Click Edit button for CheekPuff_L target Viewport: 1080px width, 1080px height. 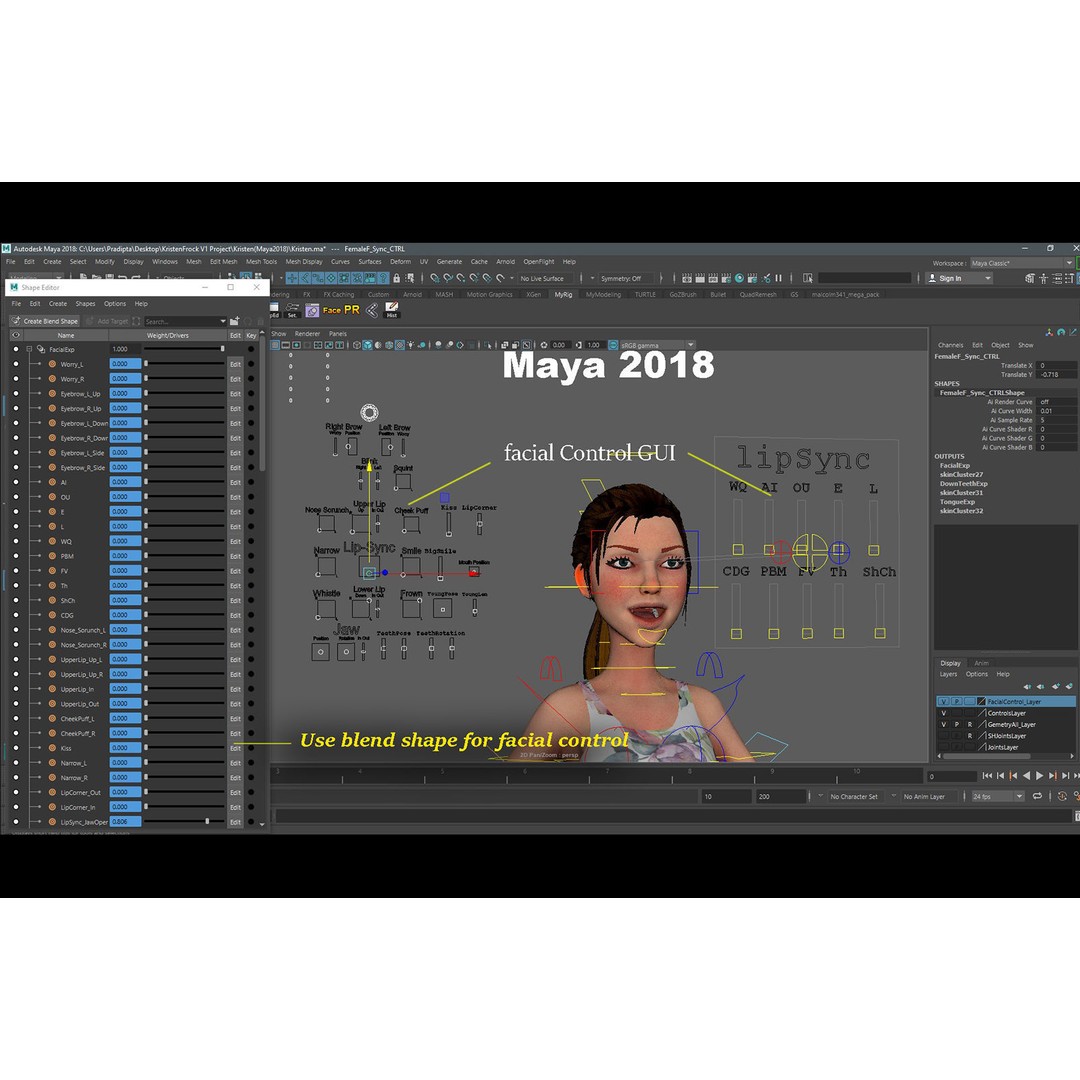point(235,719)
